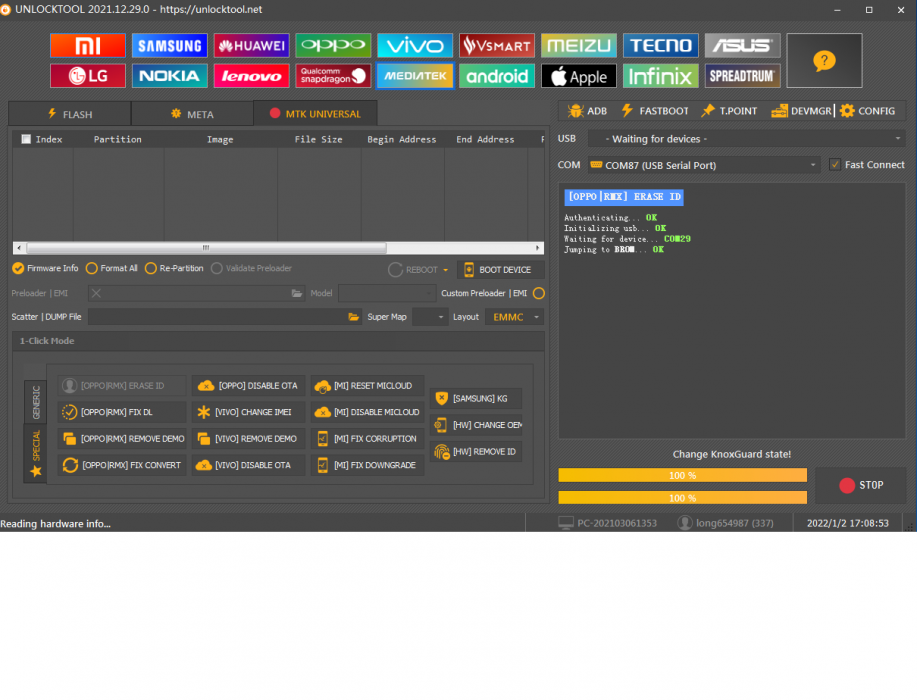Open the Android brand section
Screen dimensions: 917x700
point(497,76)
